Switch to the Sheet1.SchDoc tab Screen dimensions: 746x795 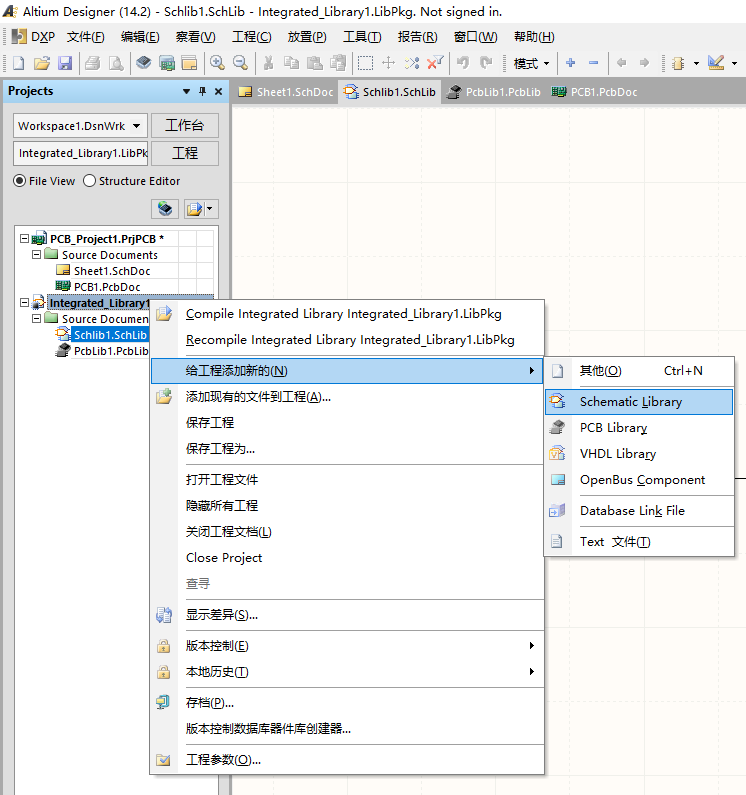286,92
